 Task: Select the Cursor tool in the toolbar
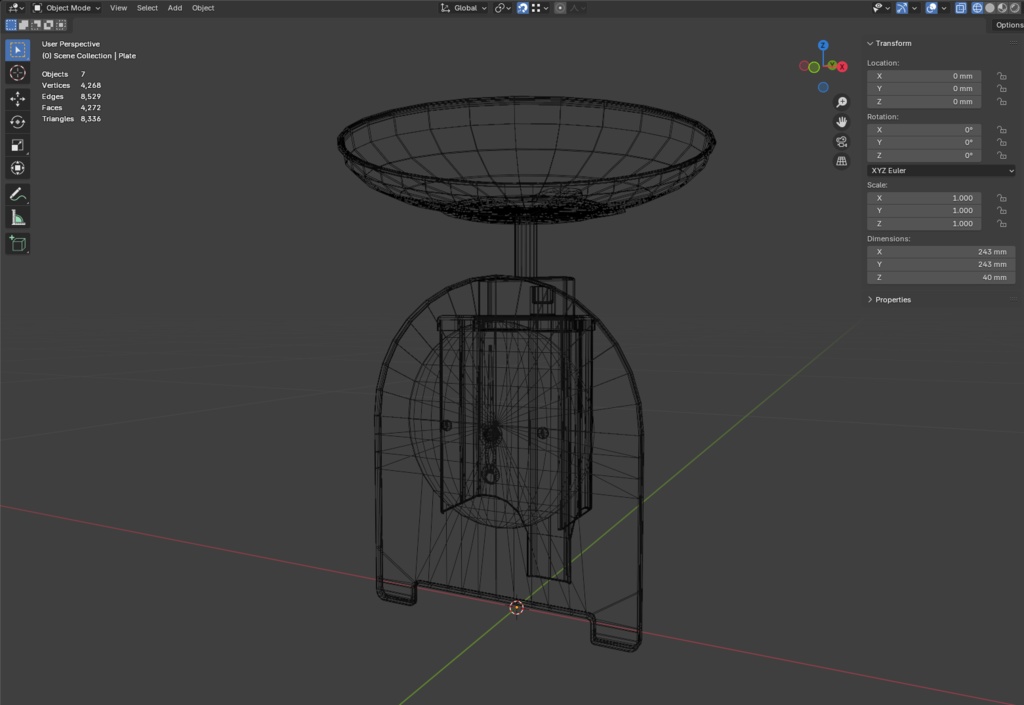tap(18, 73)
